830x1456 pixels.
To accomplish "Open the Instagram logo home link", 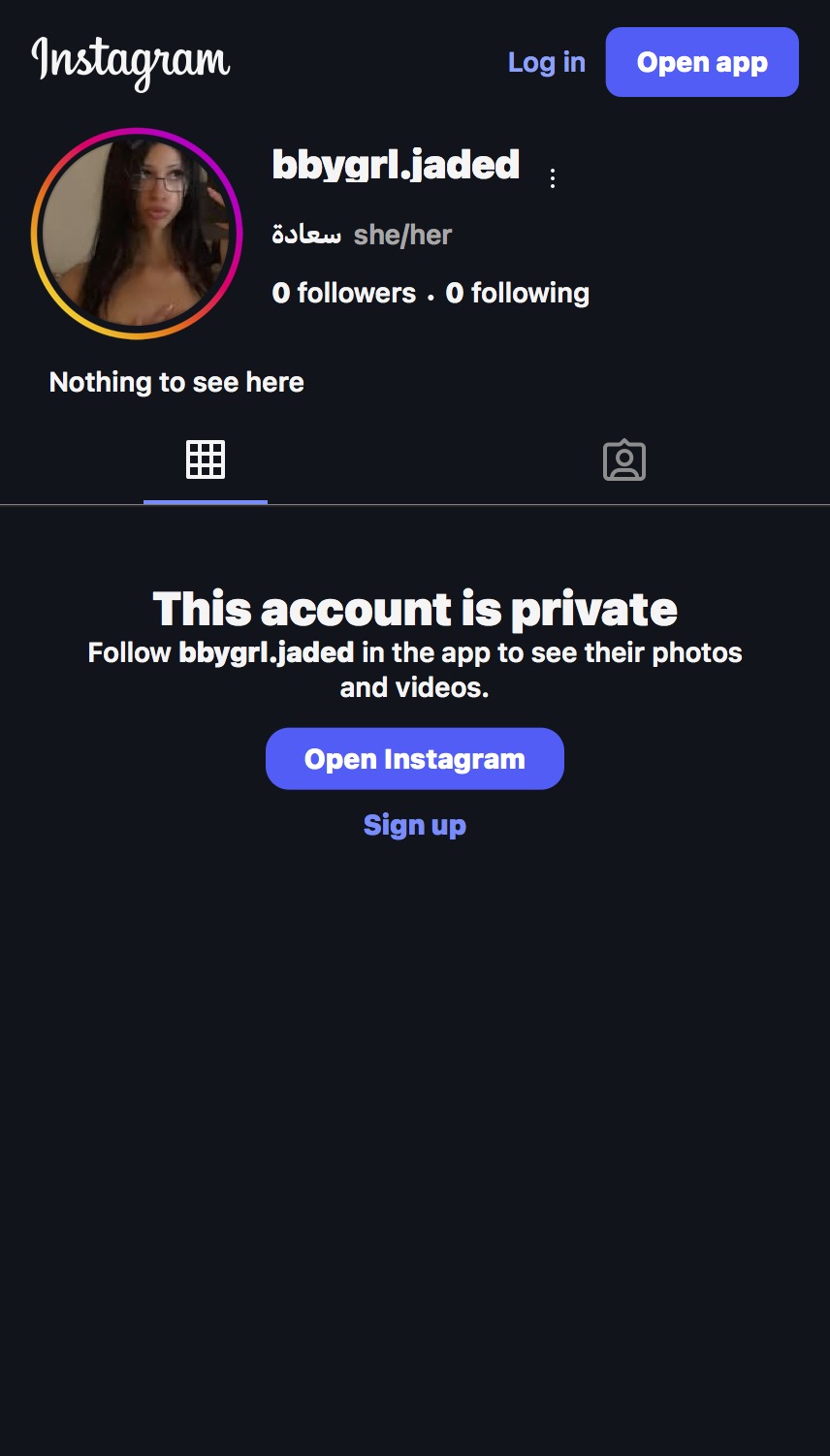I will pyautogui.click(x=131, y=63).
